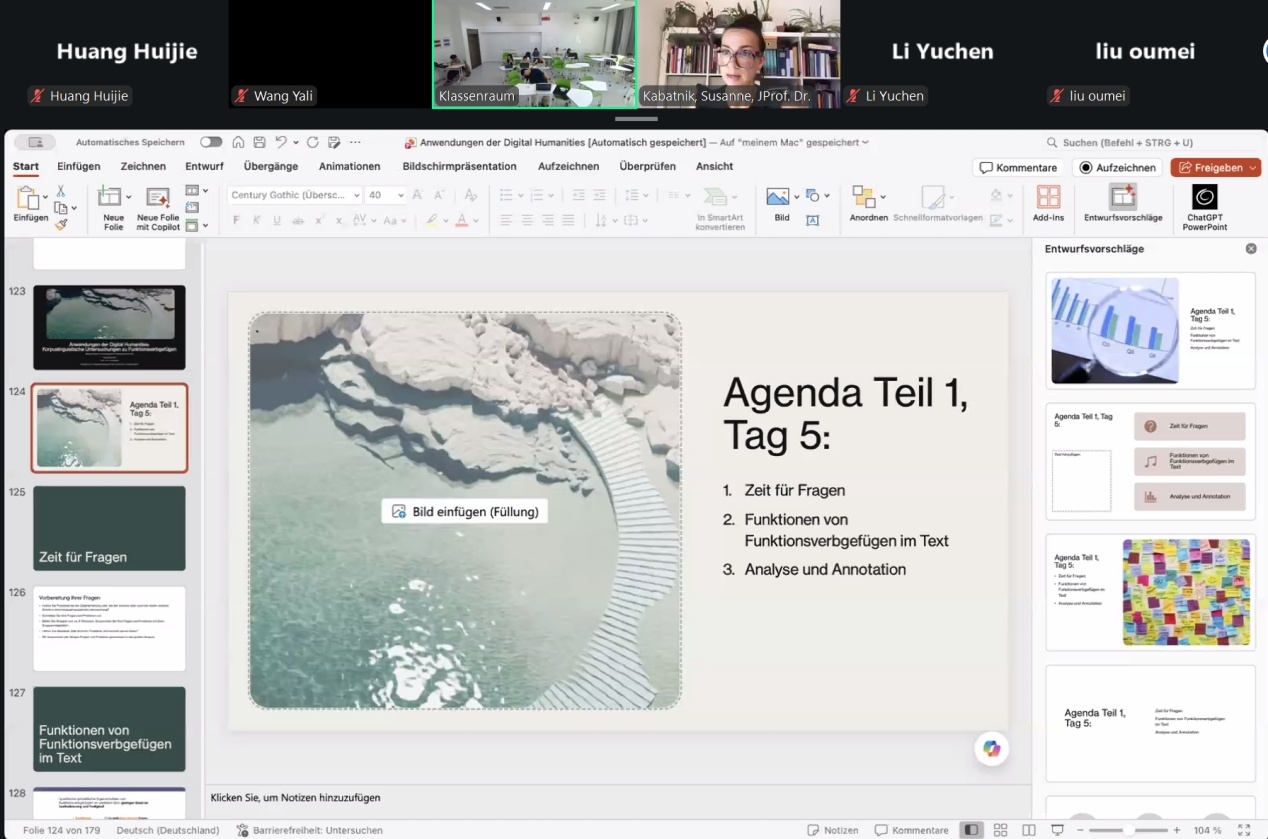The width and height of the screenshot is (1268, 839).
Task: Undo the last action
Action: (282, 142)
